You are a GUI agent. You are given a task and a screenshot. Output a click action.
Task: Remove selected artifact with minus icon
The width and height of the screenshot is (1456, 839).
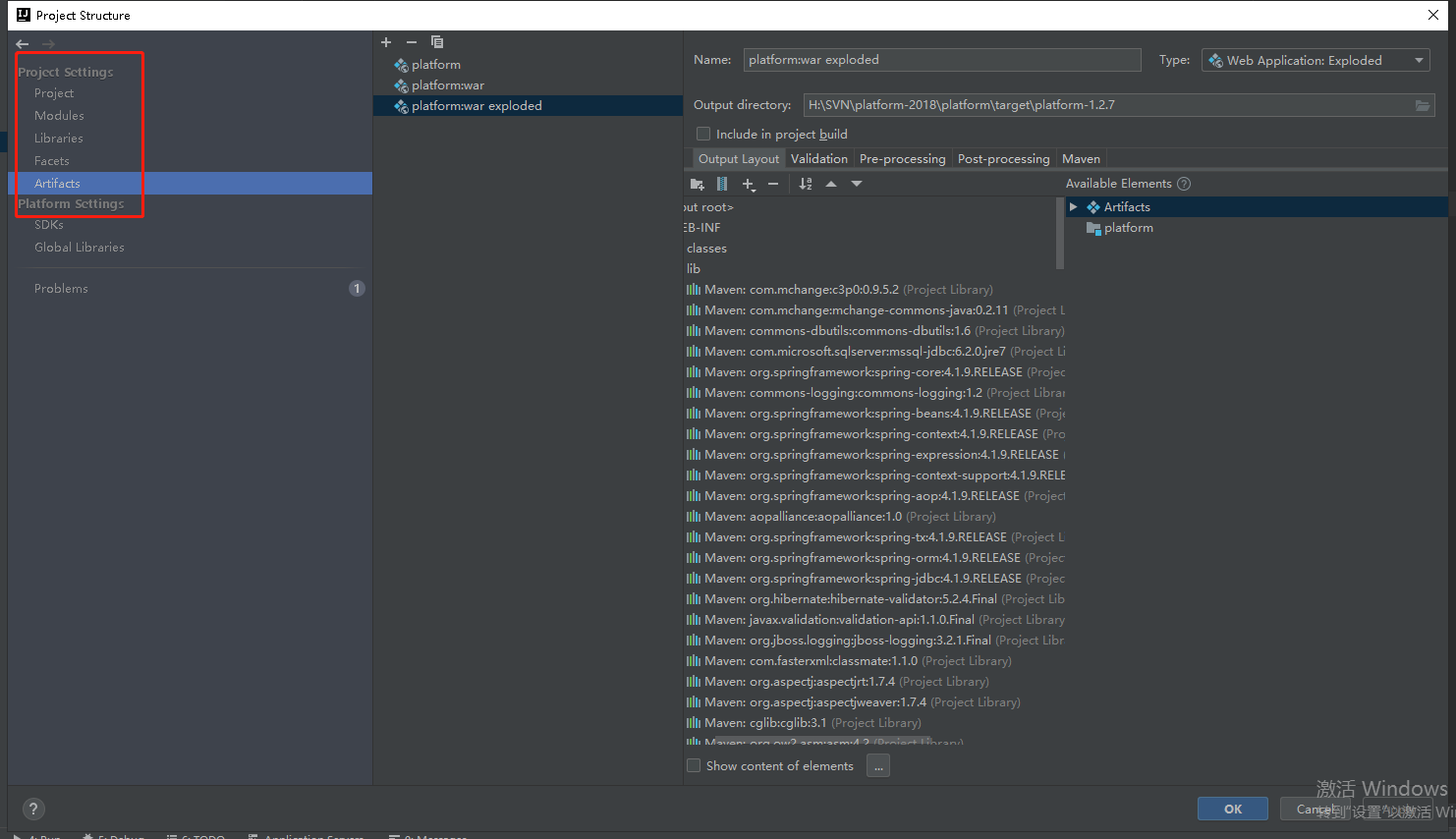(x=412, y=42)
